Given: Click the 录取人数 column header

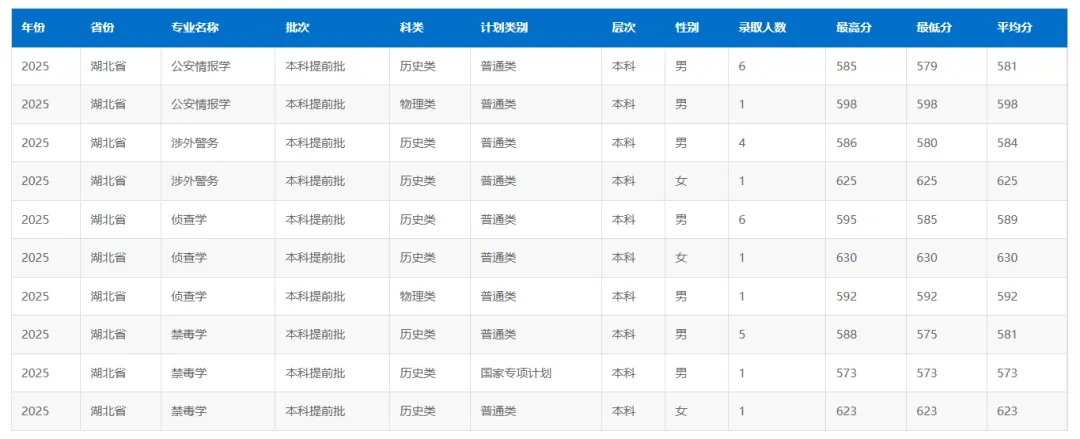Looking at the screenshot, I should [x=762, y=28].
